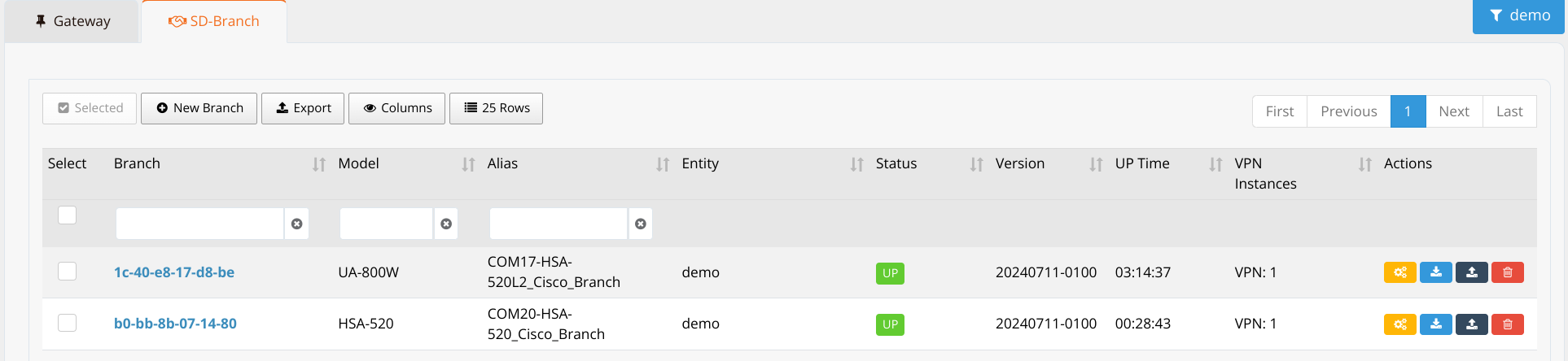Sort table by Entity column
The image size is (1568, 361).
[856, 164]
